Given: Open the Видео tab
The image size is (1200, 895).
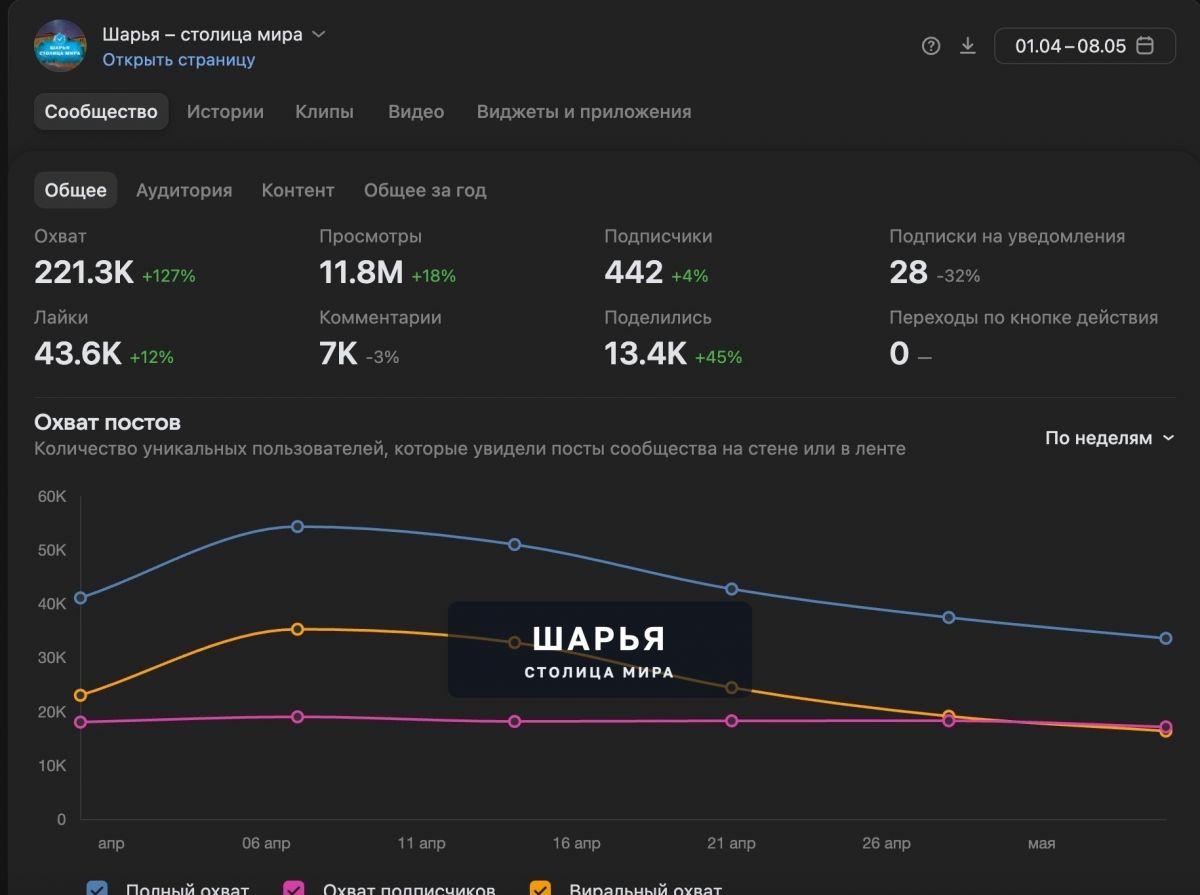Looking at the screenshot, I should click(416, 111).
